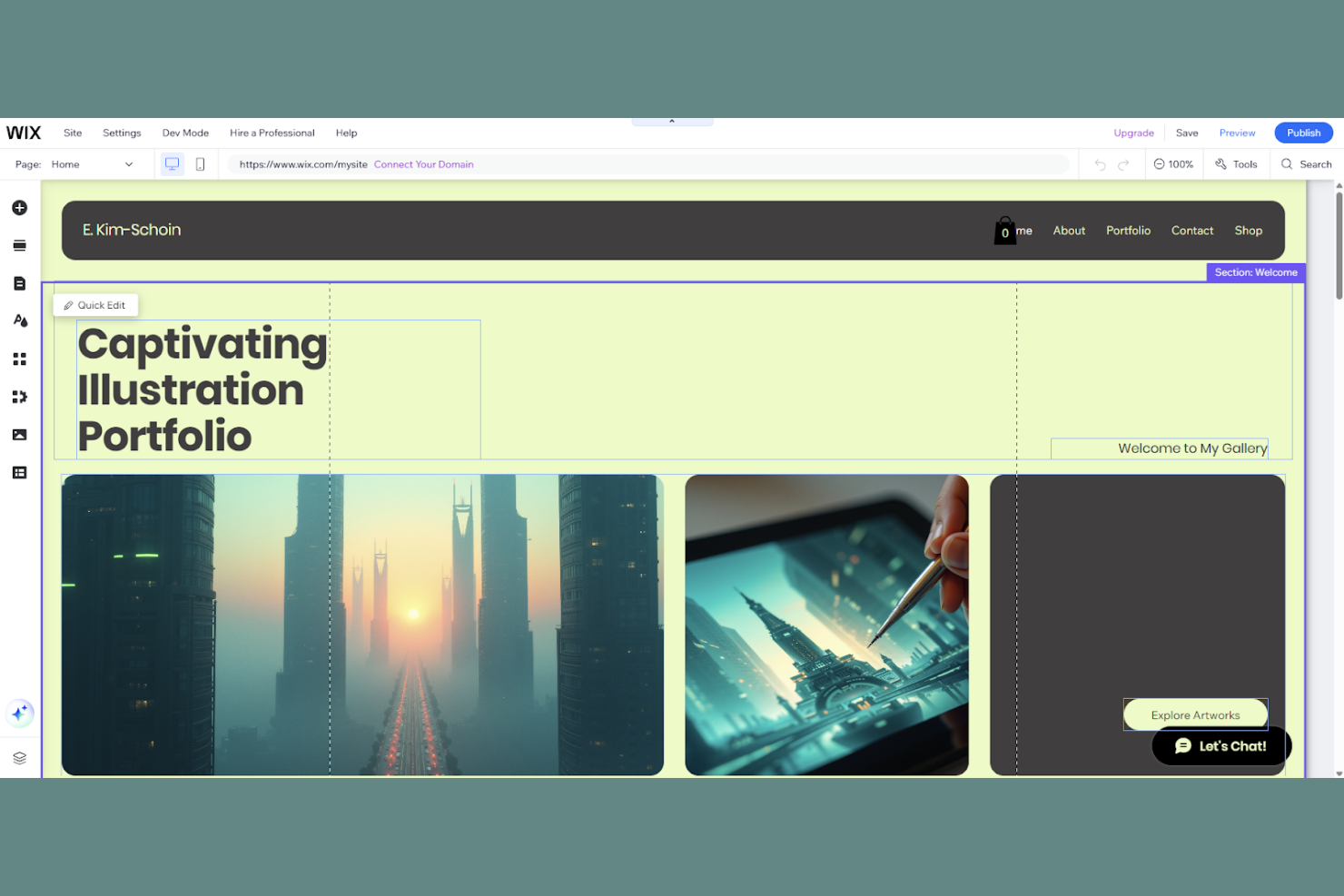The width and height of the screenshot is (1344, 896).
Task: Click the Connect Your Domain link
Action: pos(423,164)
